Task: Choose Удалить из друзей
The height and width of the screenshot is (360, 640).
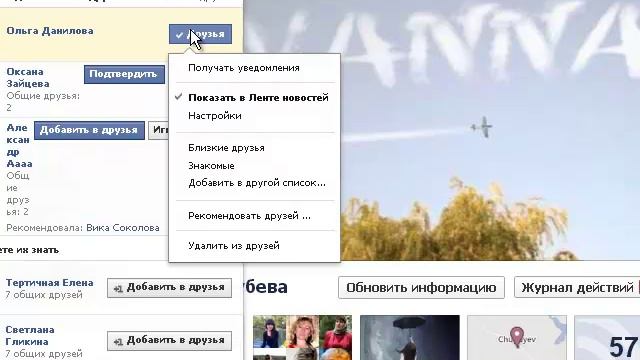Action: [233, 246]
